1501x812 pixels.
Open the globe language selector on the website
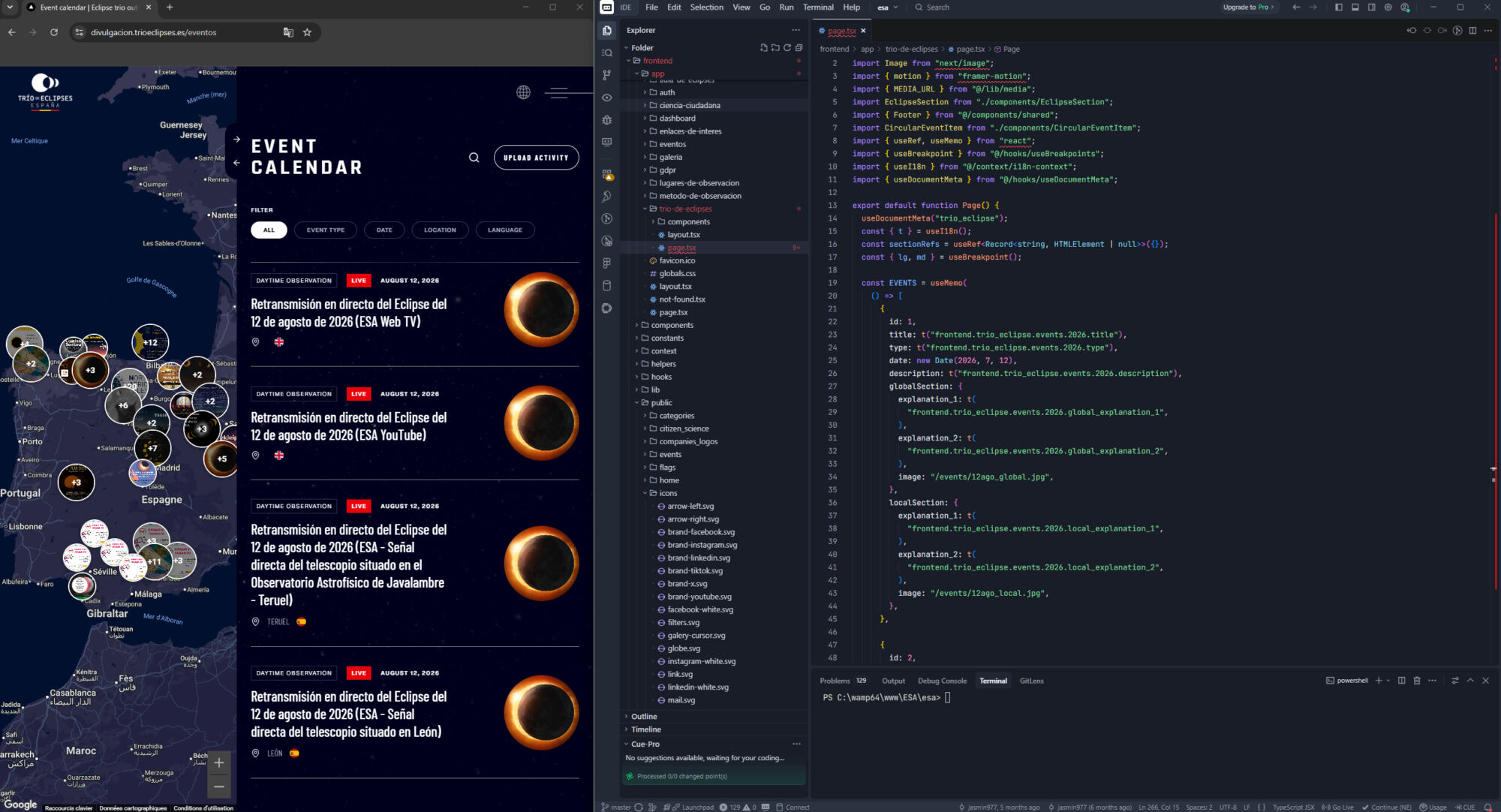[x=523, y=92]
